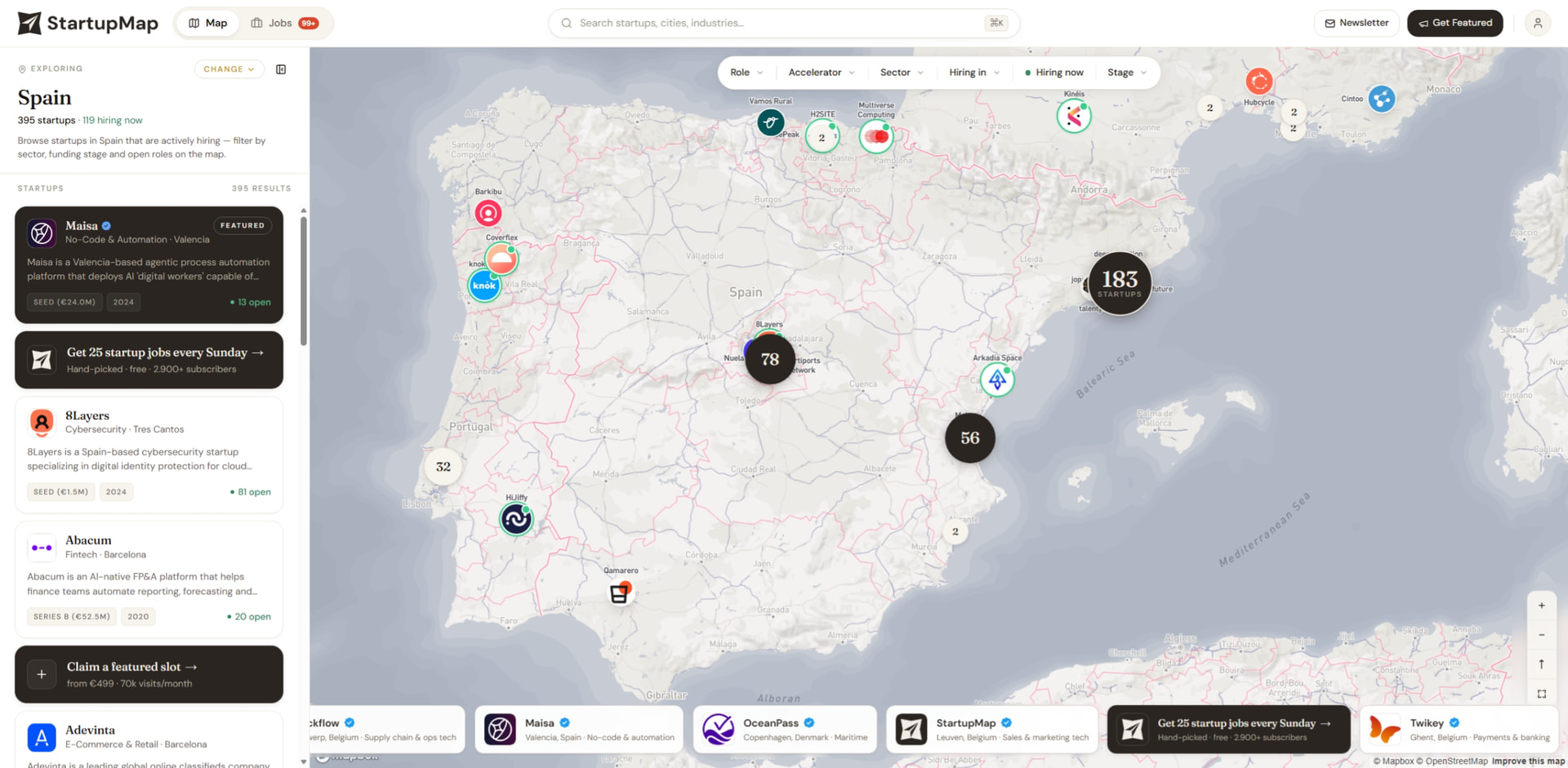Open the 32 startups cluster
Screen dimensions: 1568x768
443,467
